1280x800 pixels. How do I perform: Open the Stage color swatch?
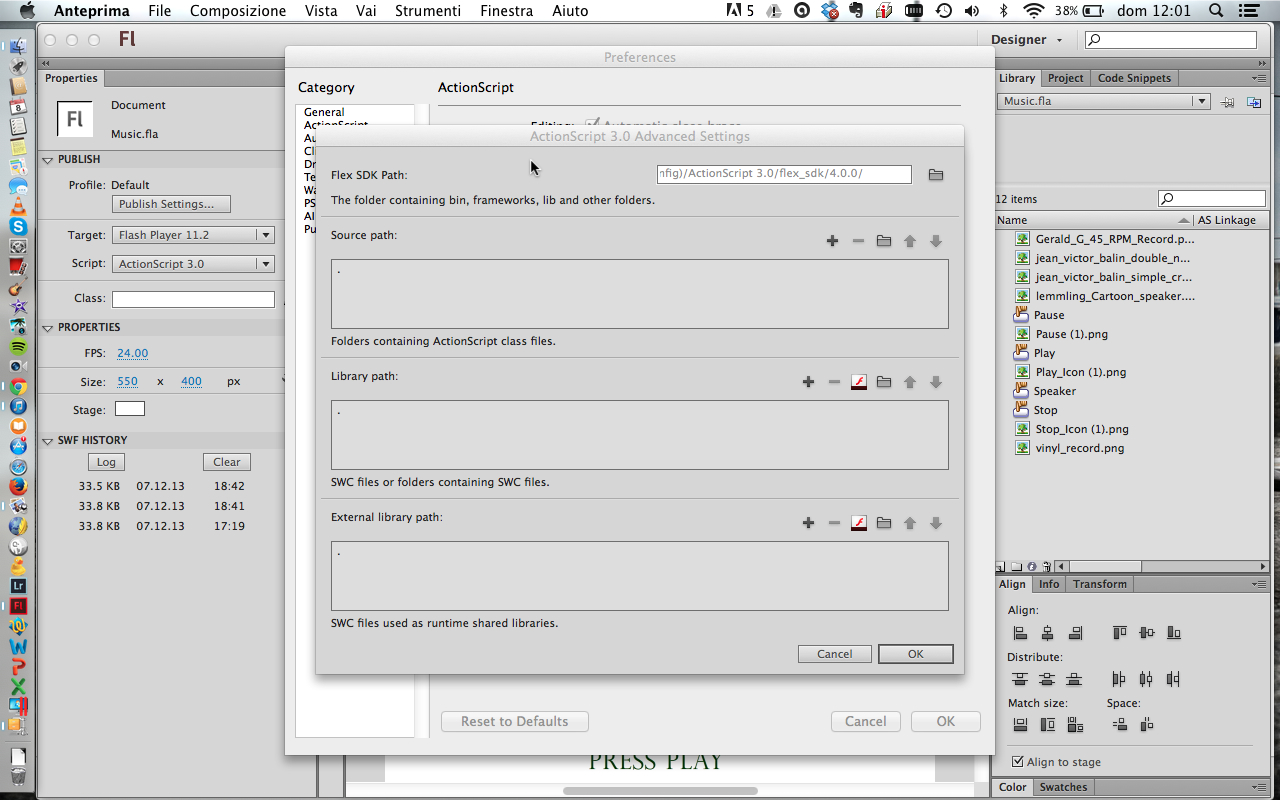point(130,409)
